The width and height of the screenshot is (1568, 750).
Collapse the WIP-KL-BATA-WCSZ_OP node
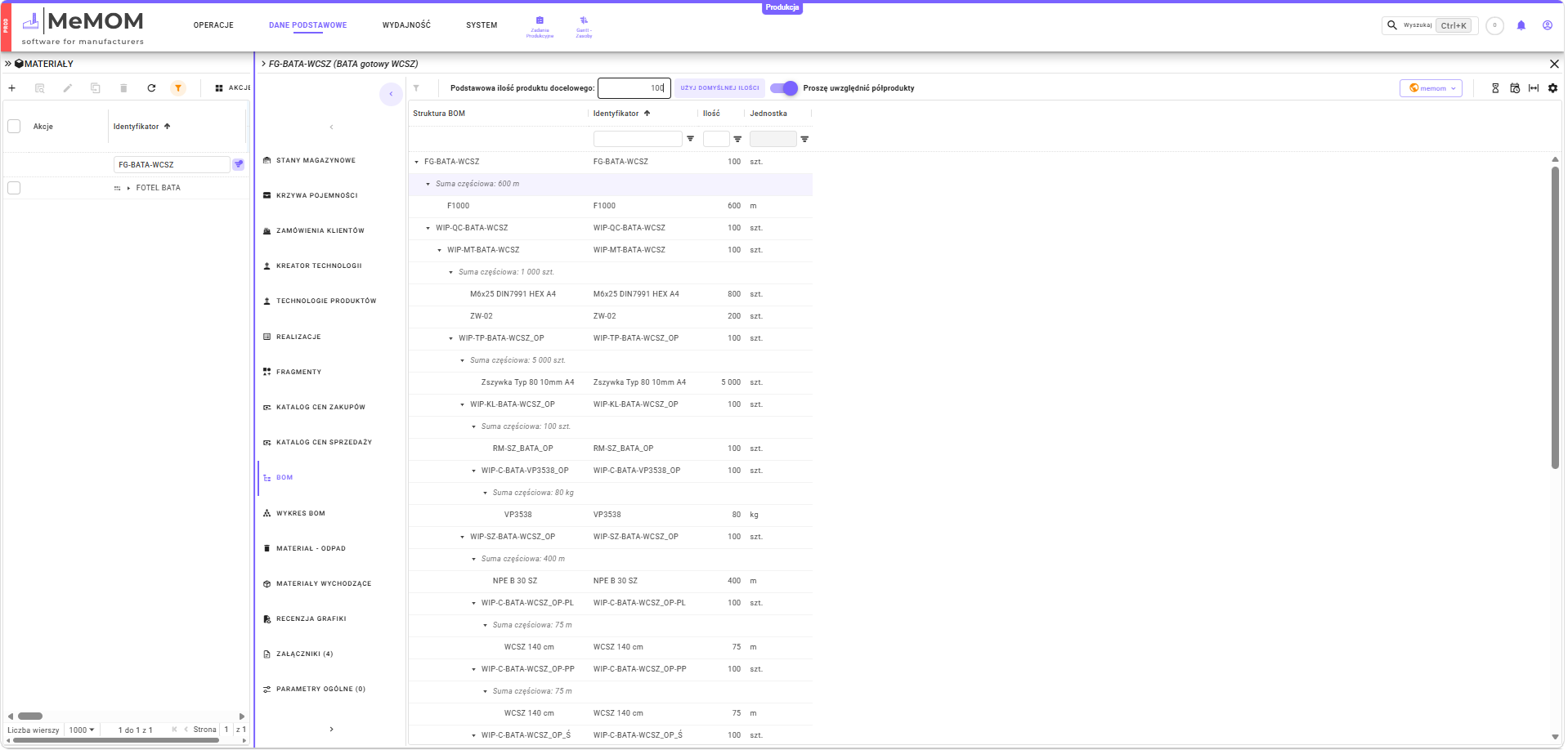pyautogui.click(x=463, y=404)
